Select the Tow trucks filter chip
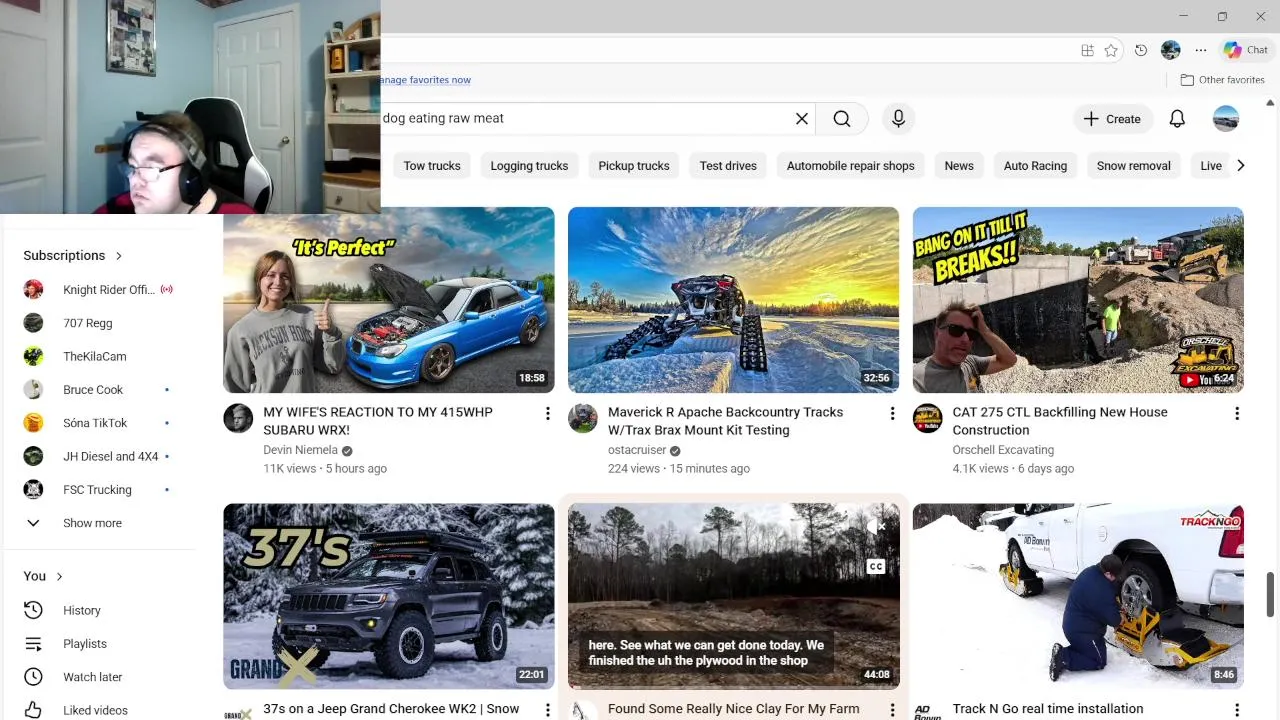 432,166
